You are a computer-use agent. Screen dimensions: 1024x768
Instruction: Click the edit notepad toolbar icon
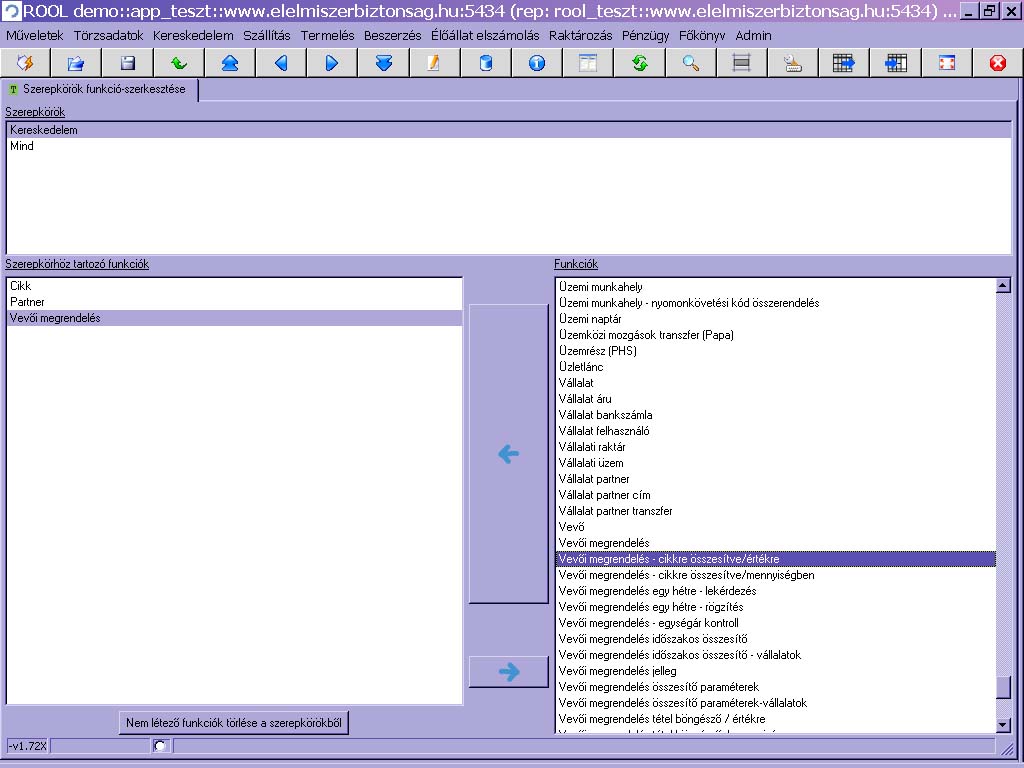(434, 63)
